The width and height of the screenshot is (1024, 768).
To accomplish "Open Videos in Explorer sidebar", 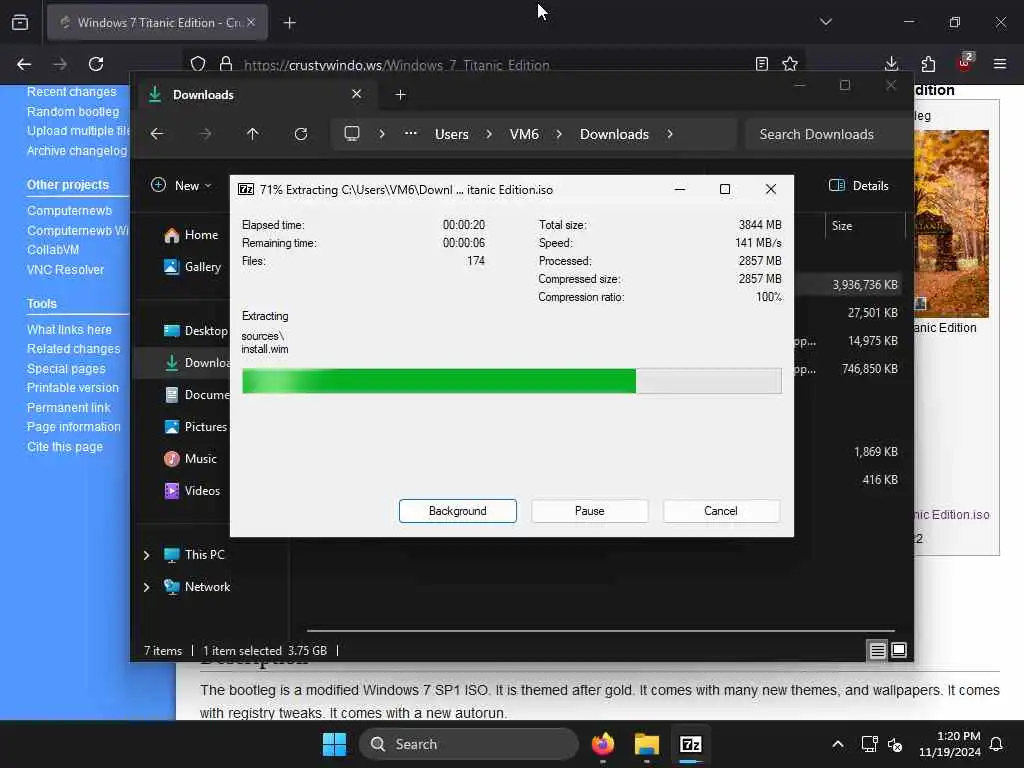I will pyautogui.click(x=191, y=490).
